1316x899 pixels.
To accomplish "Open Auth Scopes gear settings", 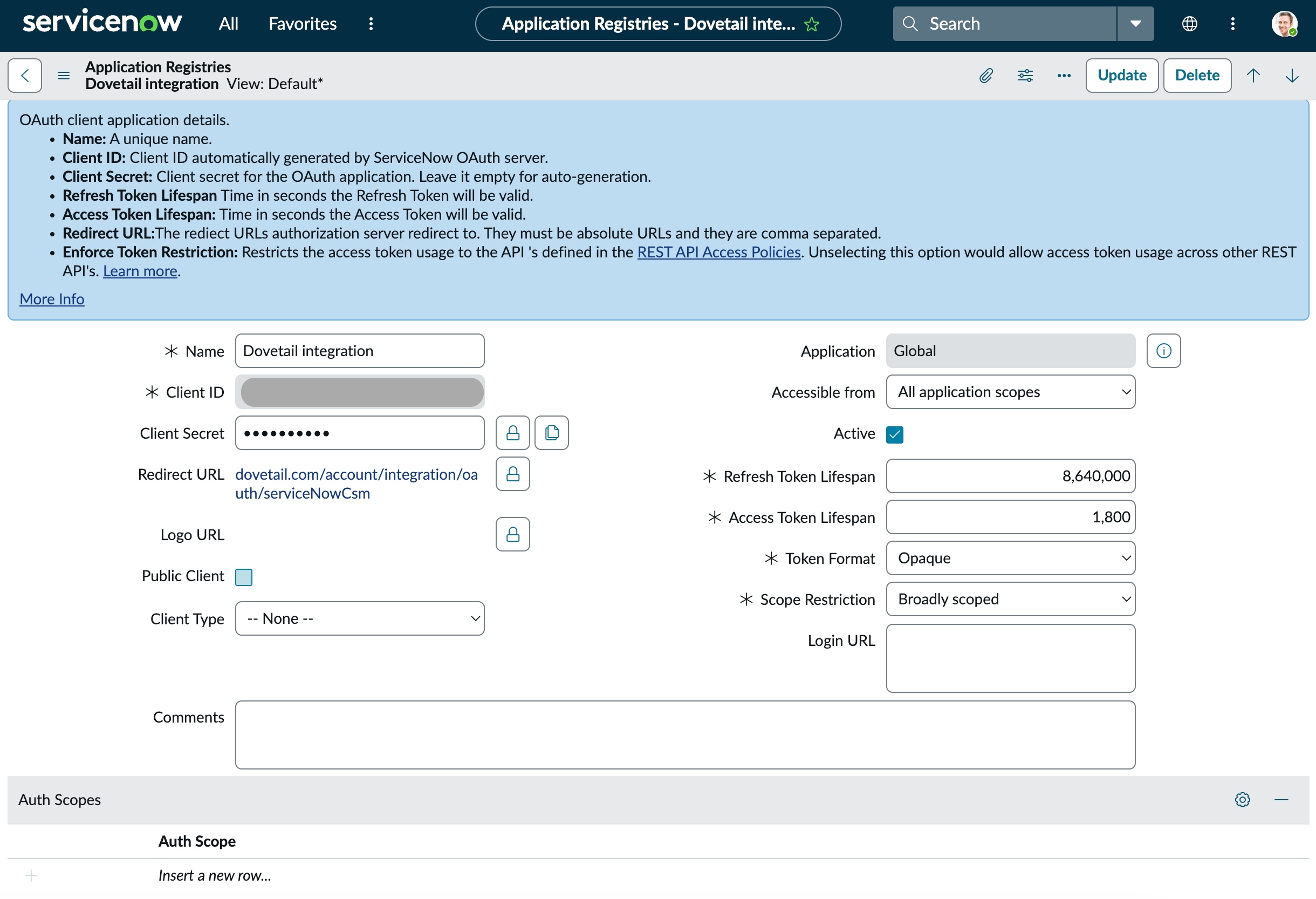I will tap(1243, 799).
